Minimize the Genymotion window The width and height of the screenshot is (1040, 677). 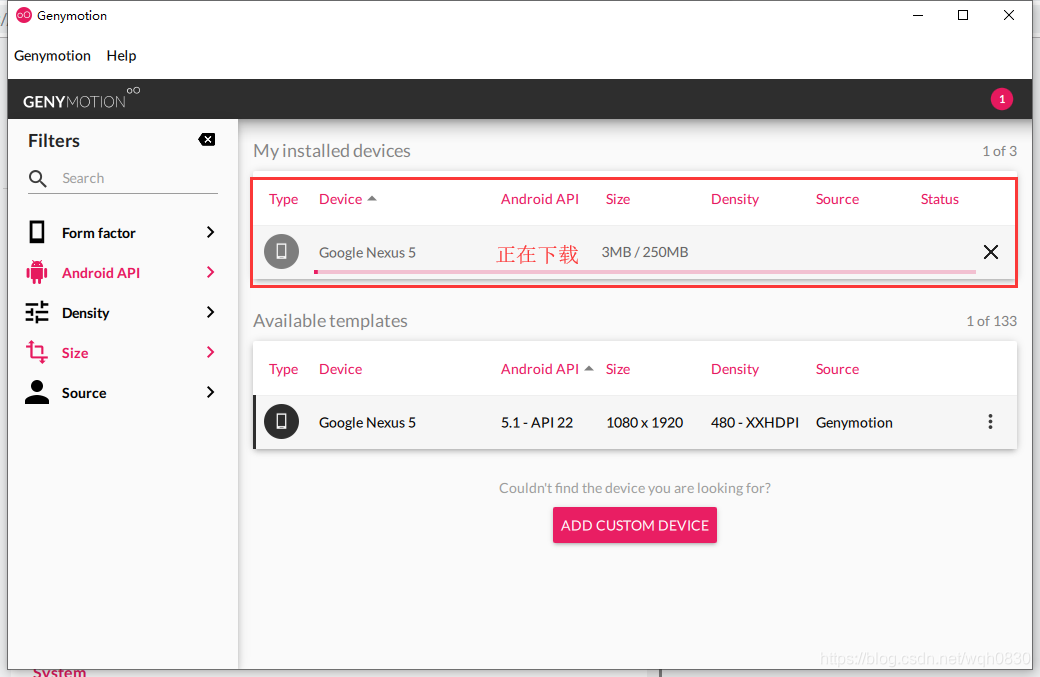click(918, 15)
